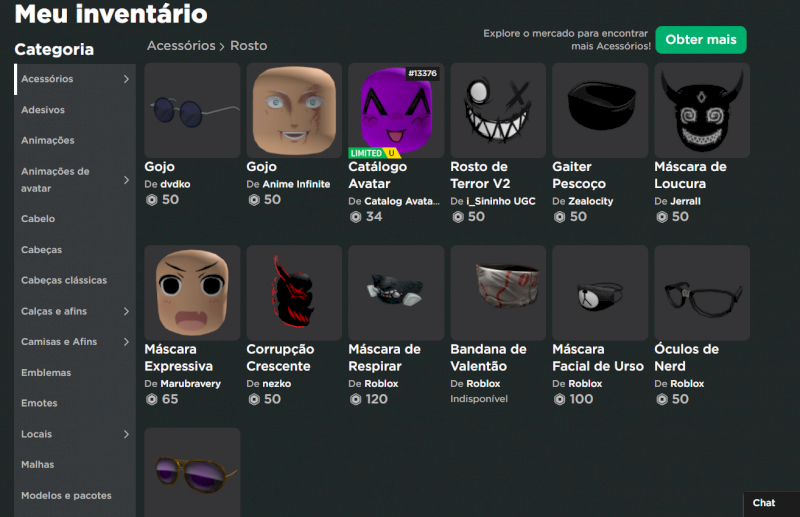Open the Corrupção Crescente mask image
800x517 pixels.
coord(294,292)
